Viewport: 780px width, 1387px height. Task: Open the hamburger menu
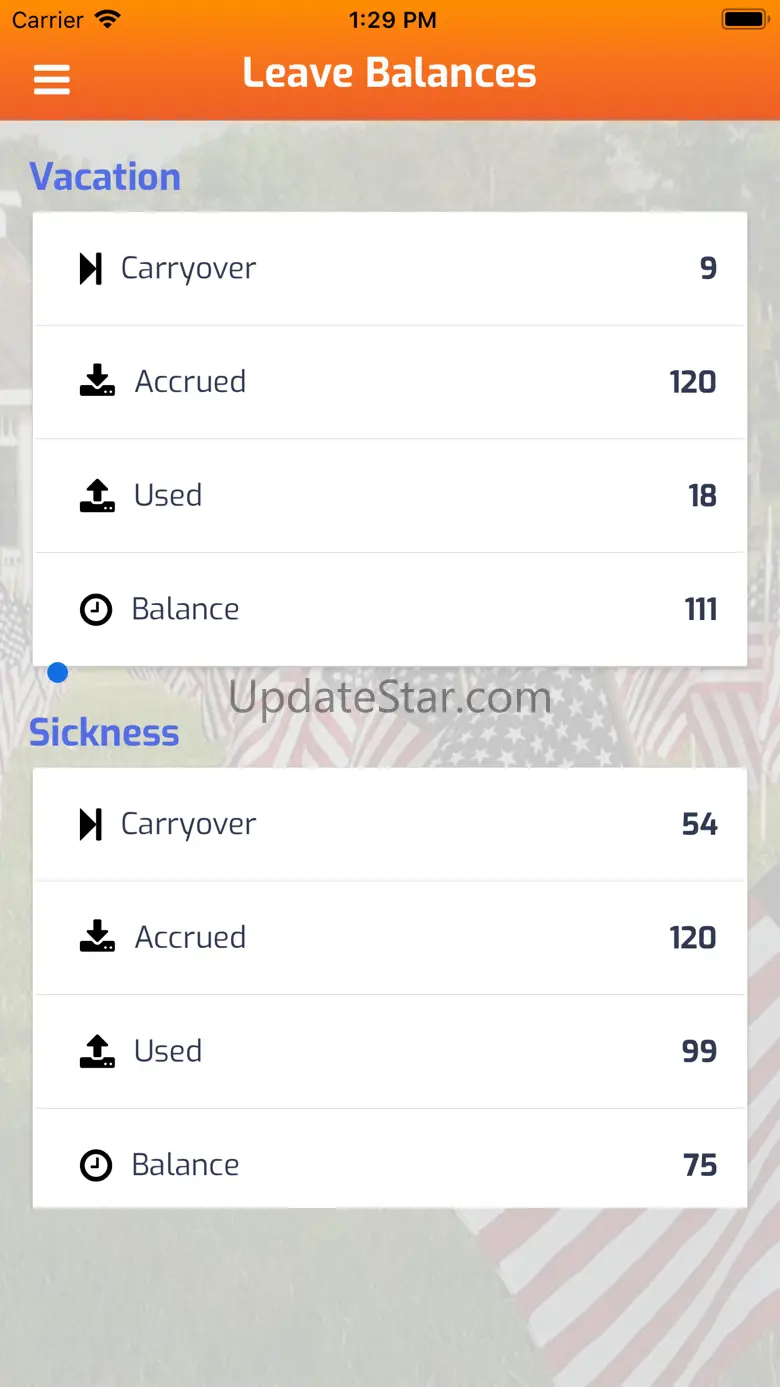52,79
